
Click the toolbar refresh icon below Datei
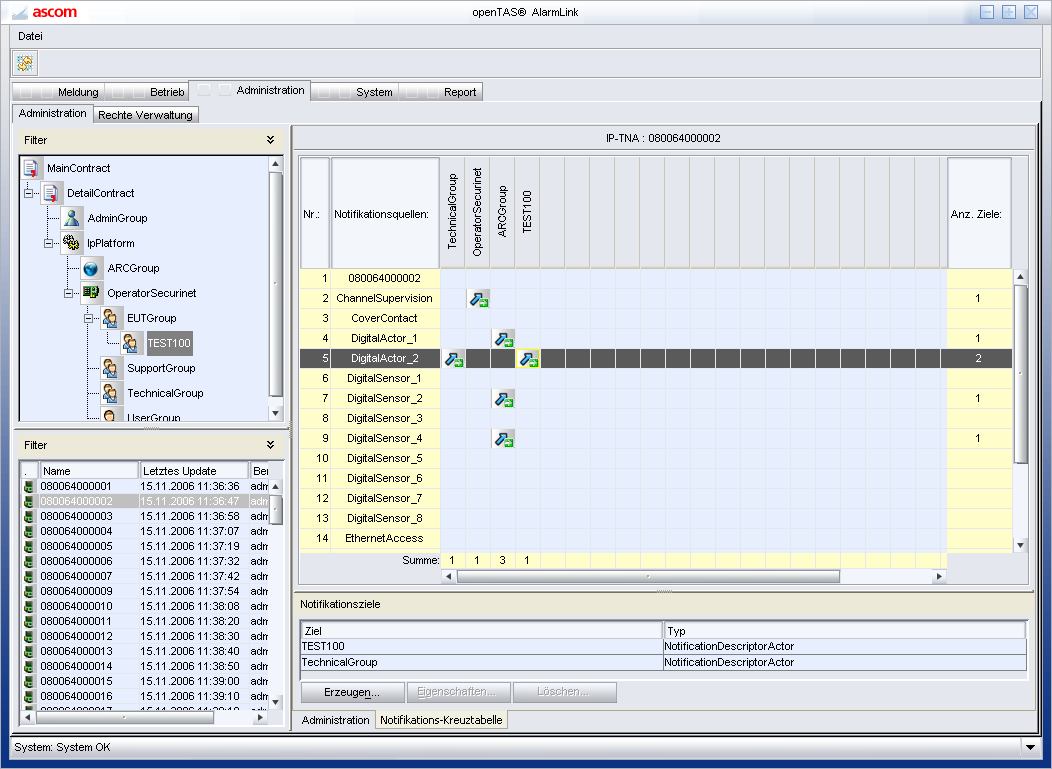tap(25, 63)
